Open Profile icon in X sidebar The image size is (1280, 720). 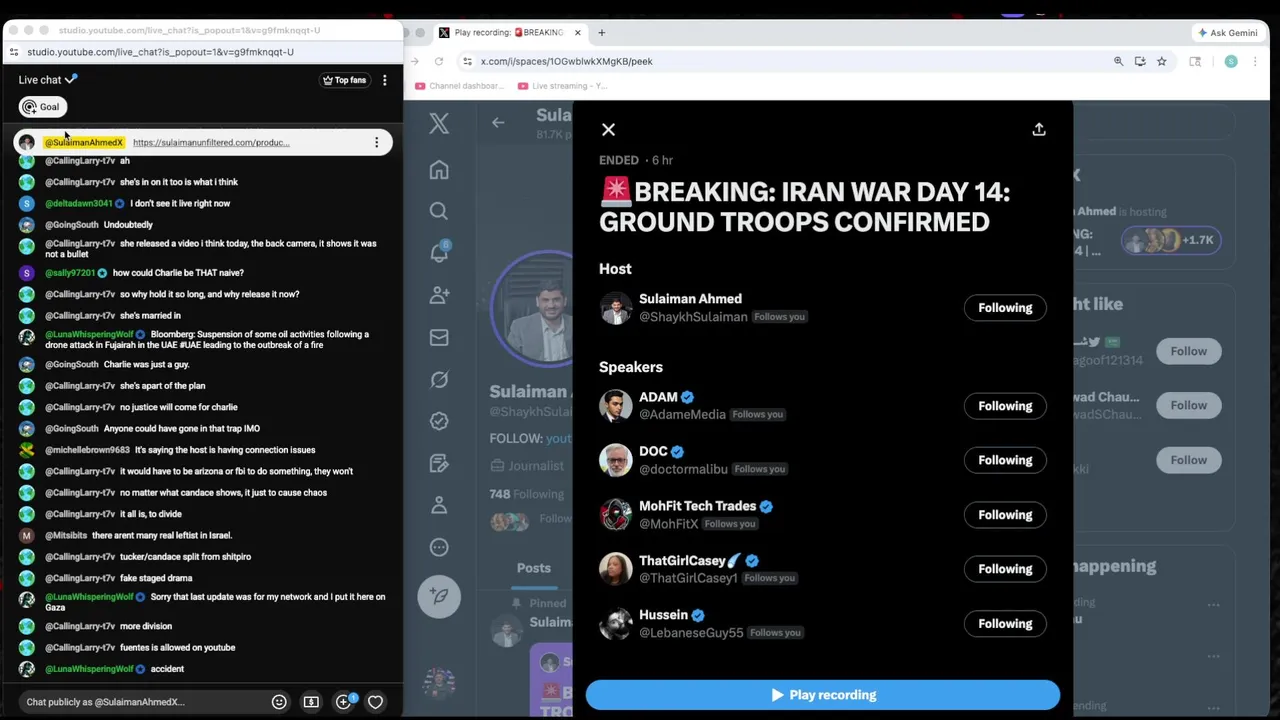tap(439, 505)
